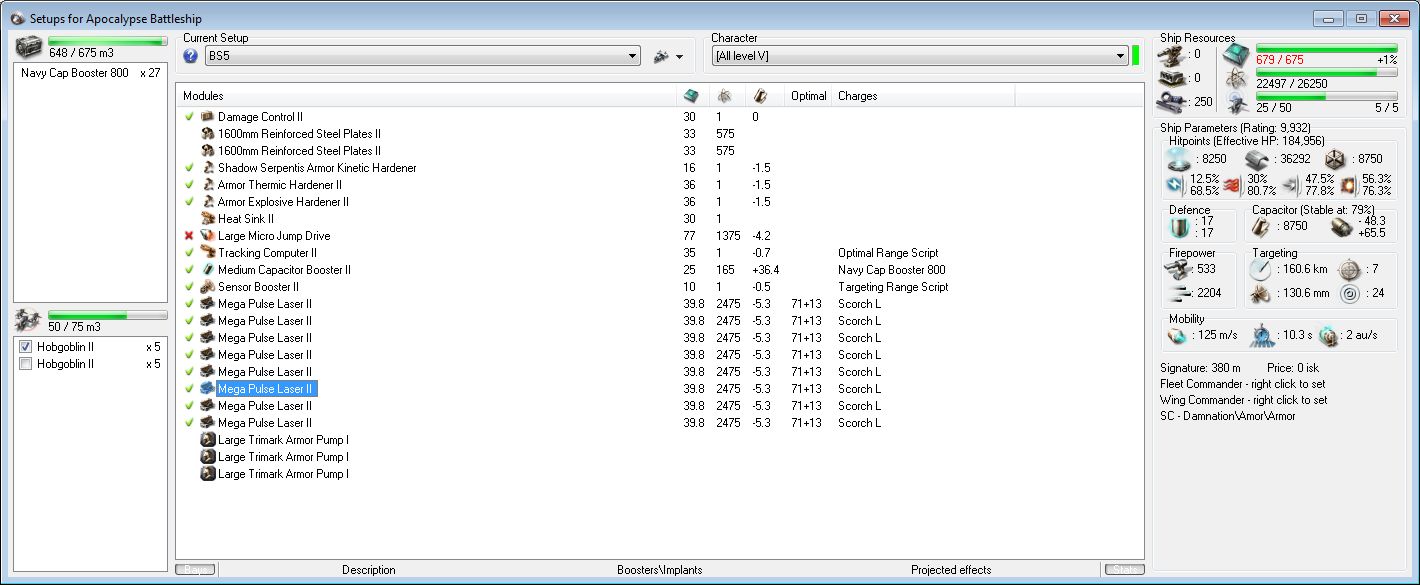Open the Character [All level V] dropdown
This screenshot has width=1420, height=585.
[920, 56]
